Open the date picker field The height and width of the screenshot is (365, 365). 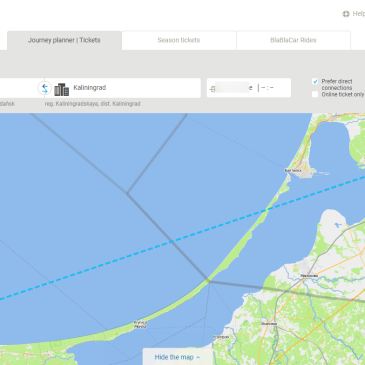tap(233, 88)
